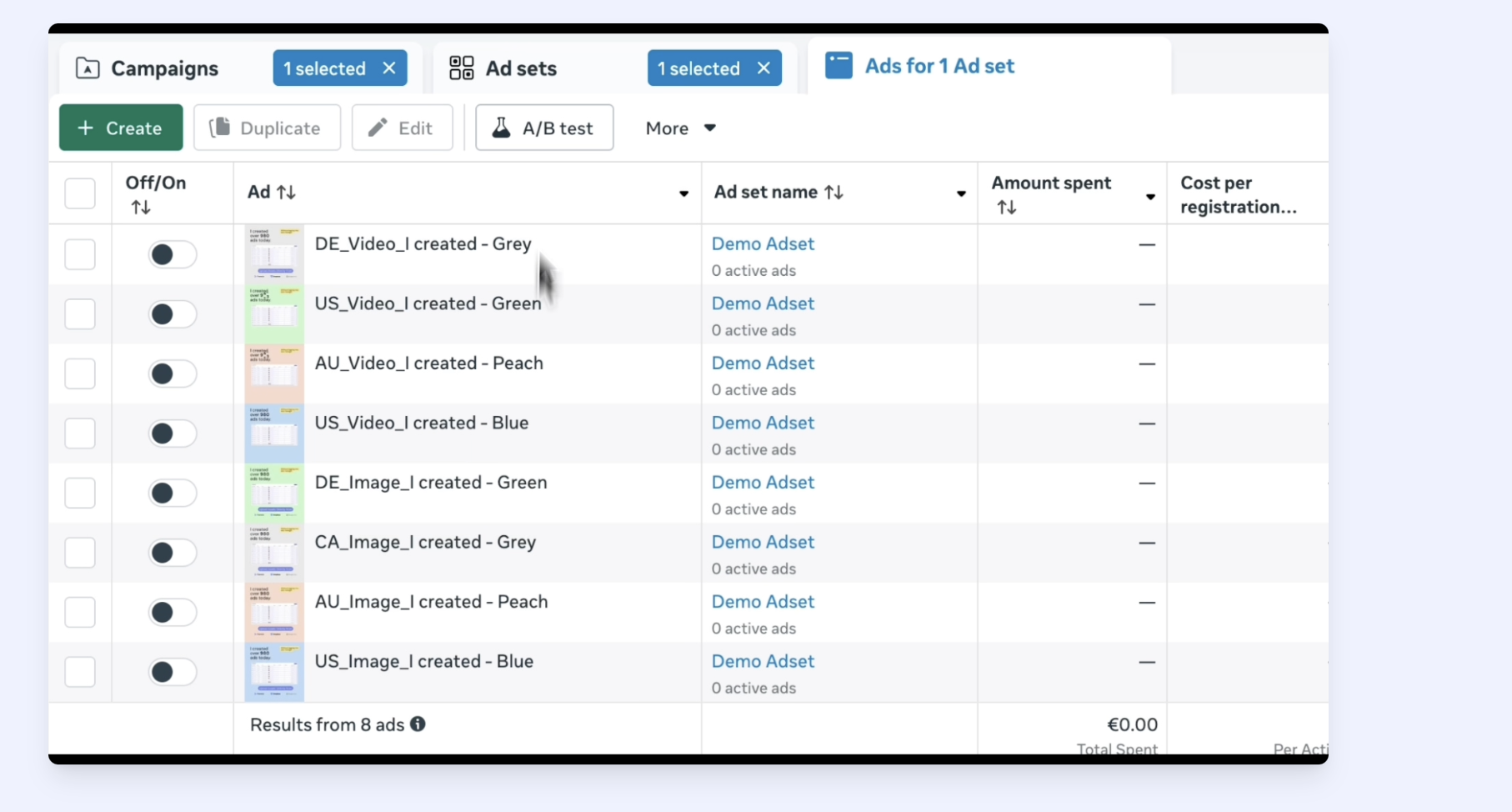Open the Amount spent column dropdown
Screen dimensions: 1512x812
[1150, 198]
